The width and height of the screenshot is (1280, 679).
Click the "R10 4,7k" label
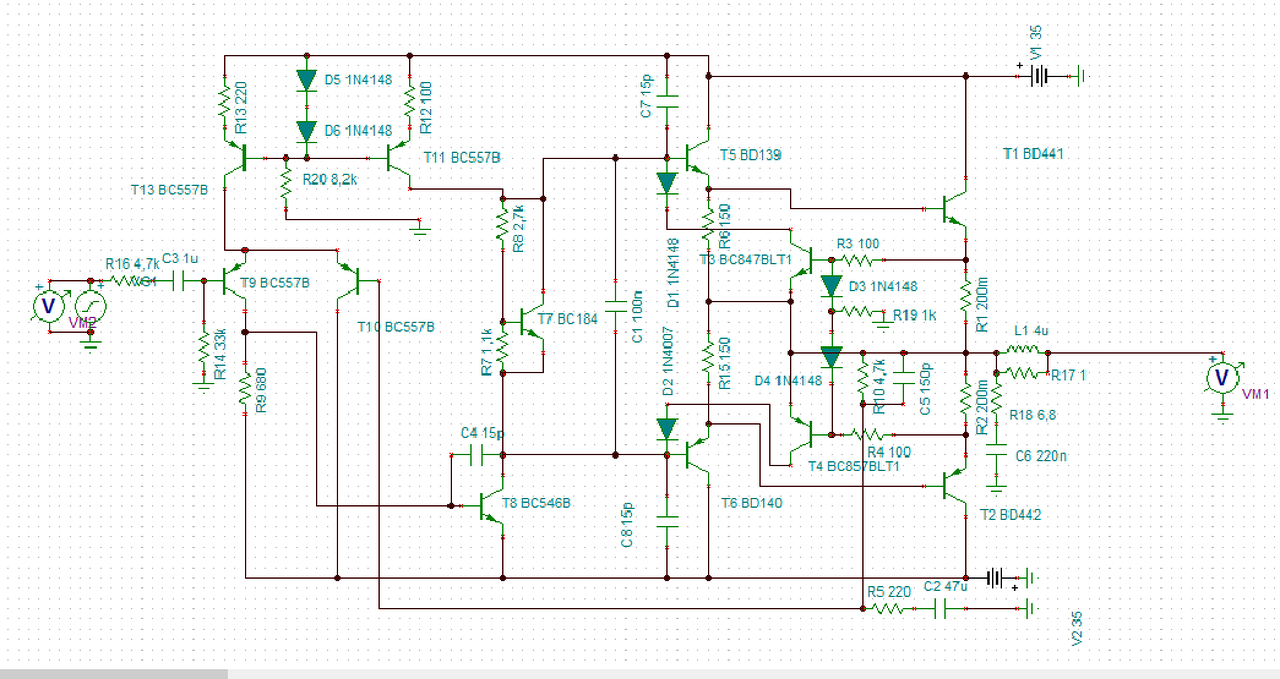coord(881,387)
